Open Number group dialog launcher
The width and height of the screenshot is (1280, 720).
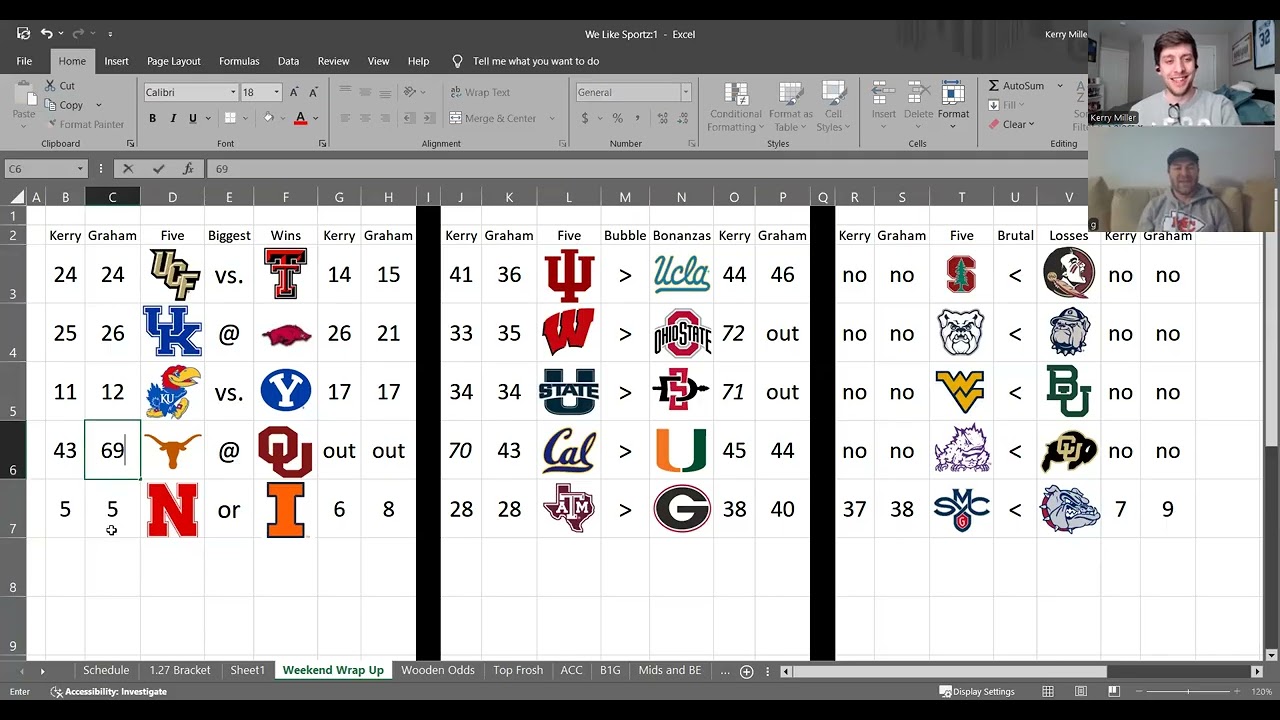pos(691,144)
